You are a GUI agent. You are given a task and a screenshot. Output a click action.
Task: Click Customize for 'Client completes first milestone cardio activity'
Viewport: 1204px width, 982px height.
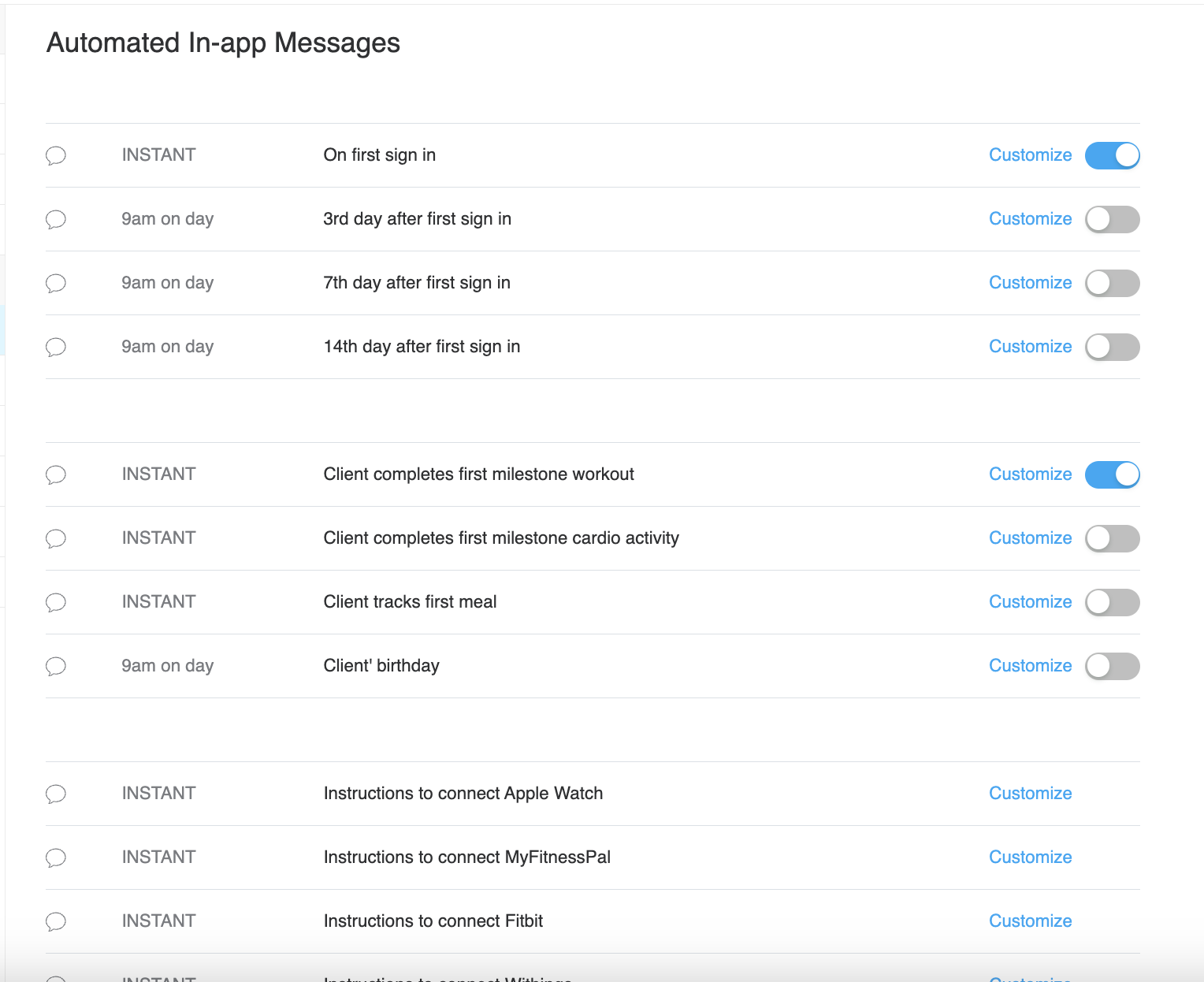tap(1030, 538)
